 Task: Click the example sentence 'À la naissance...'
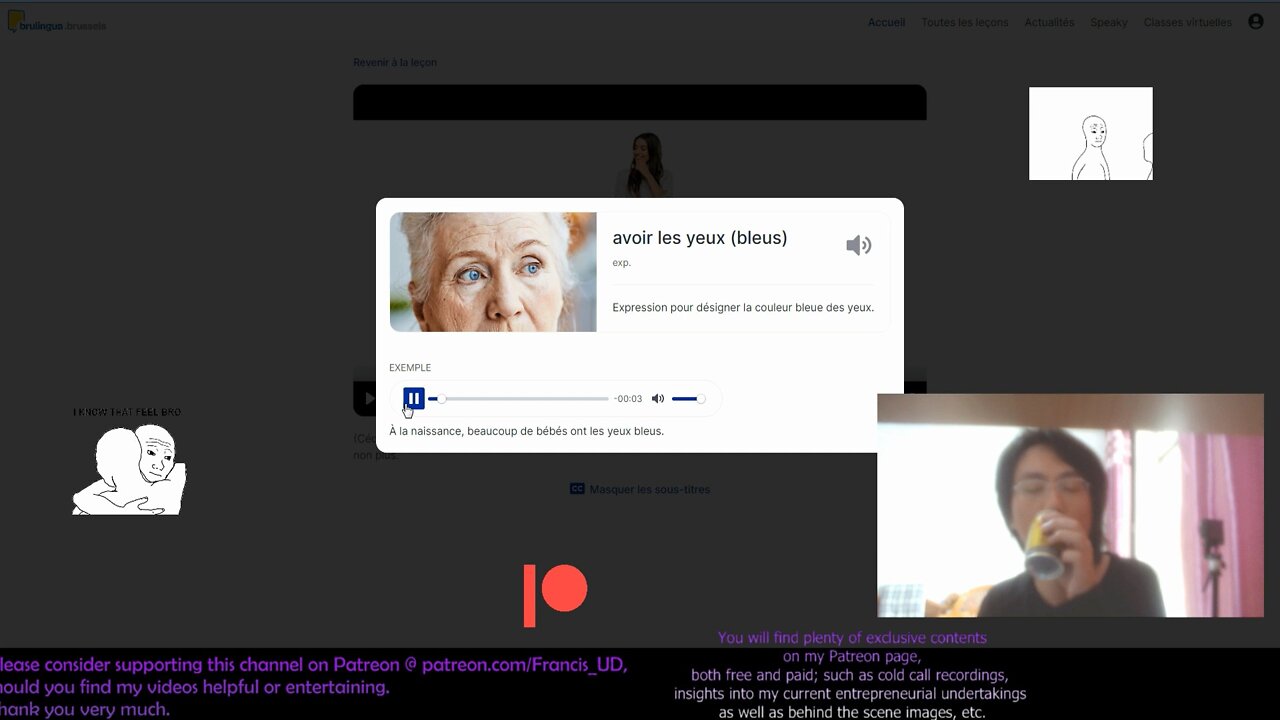coord(526,431)
